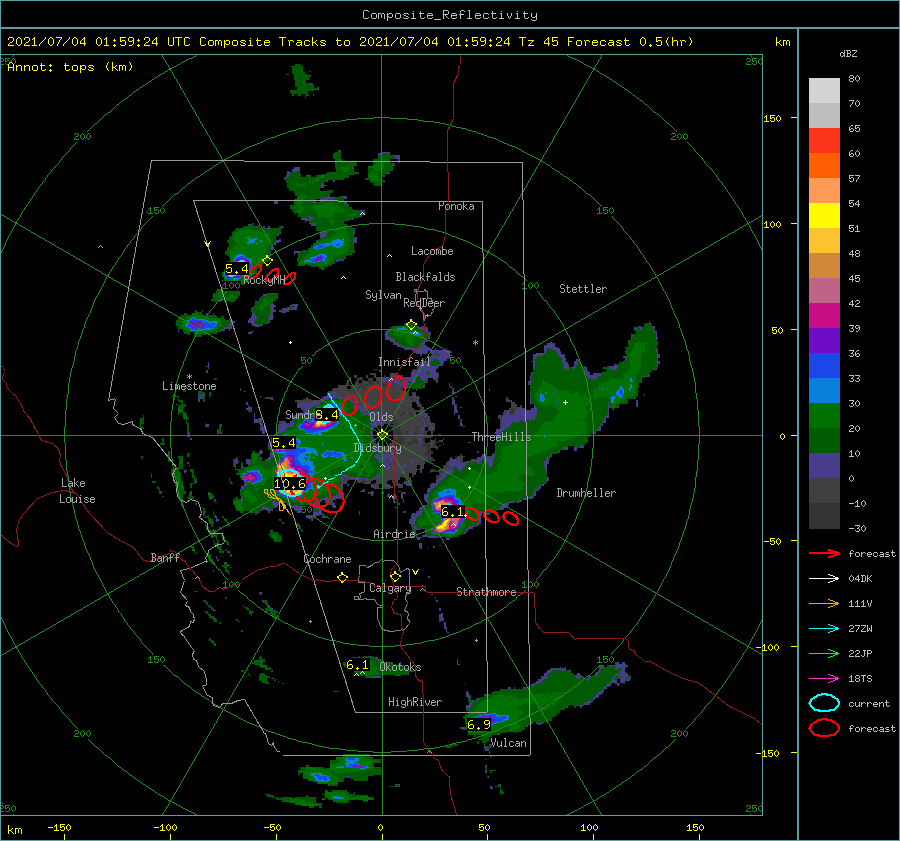Click the Calgary city label
The height and width of the screenshot is (841, 900).
tap(390, 588)
